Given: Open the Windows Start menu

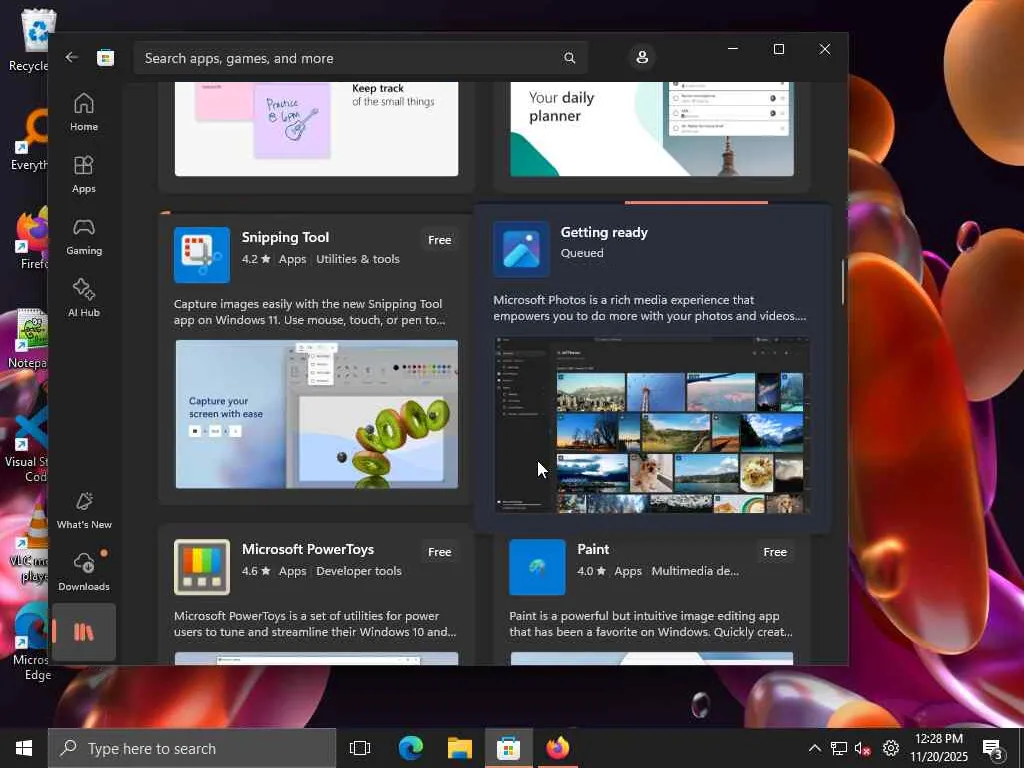Looking at the screenshot, I should (24, 748).
